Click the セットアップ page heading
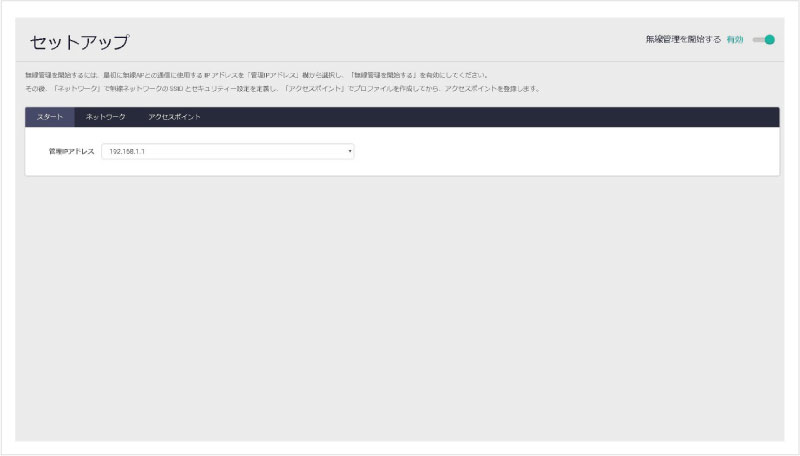 80,42
